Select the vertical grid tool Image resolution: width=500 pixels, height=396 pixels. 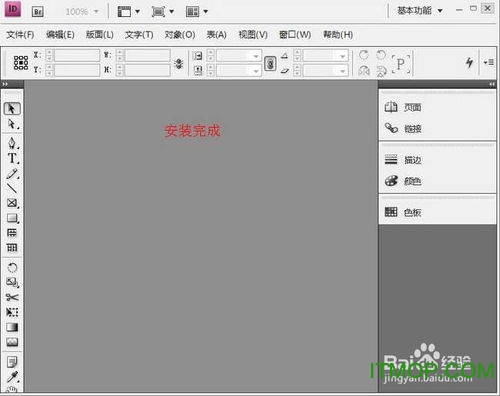[12, 248]
